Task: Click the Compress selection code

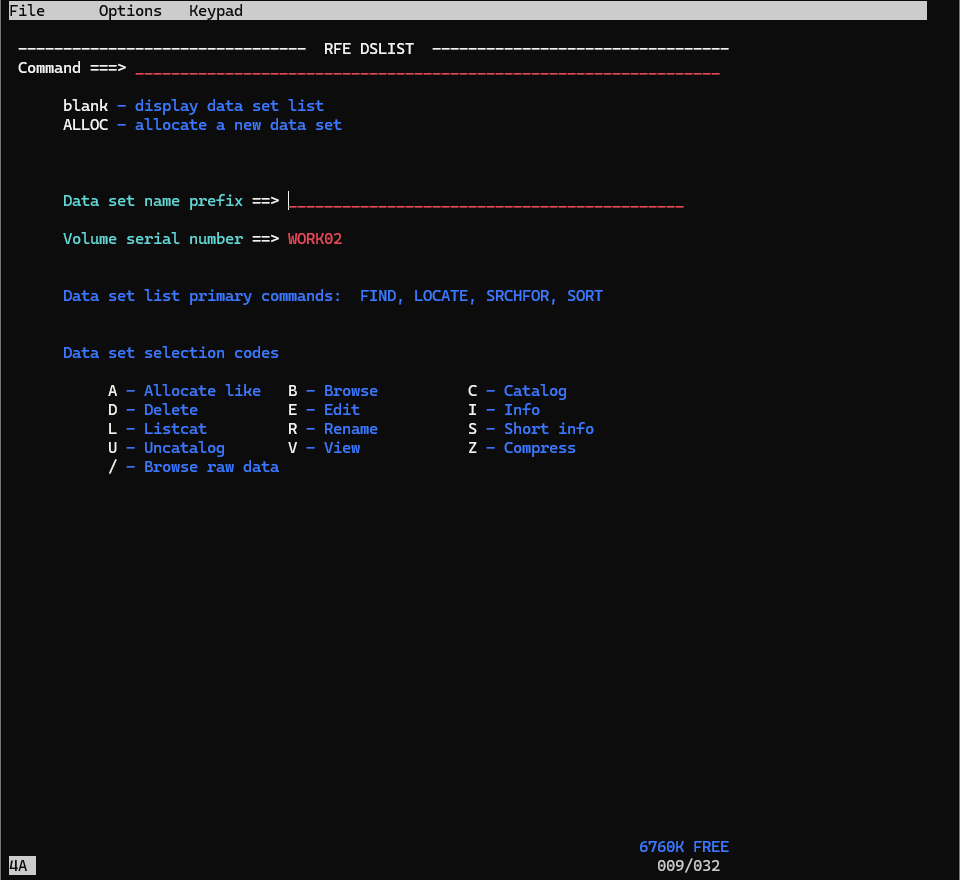Action: 539,448
